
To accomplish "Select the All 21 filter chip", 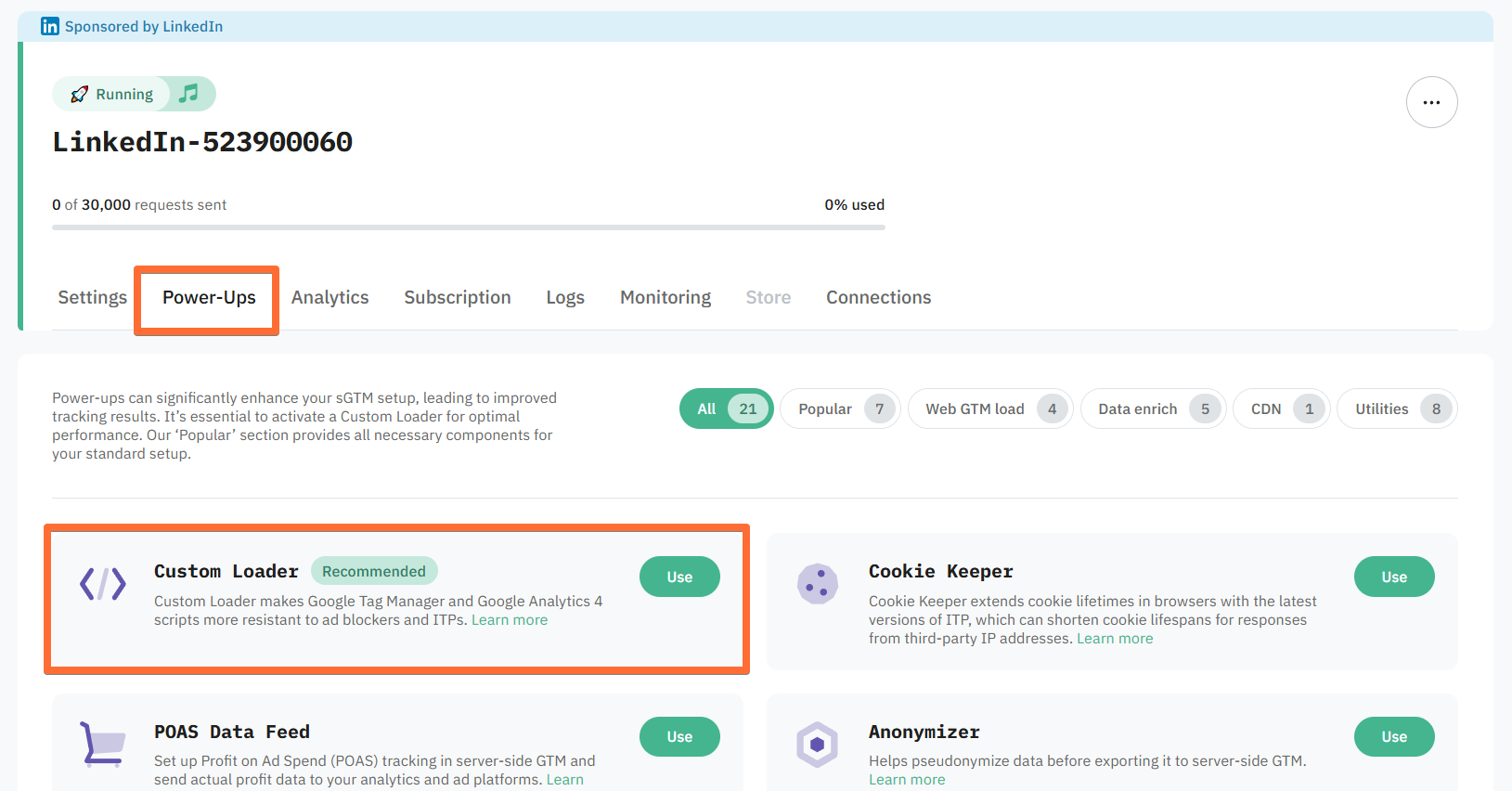I will tap(727, 408).
